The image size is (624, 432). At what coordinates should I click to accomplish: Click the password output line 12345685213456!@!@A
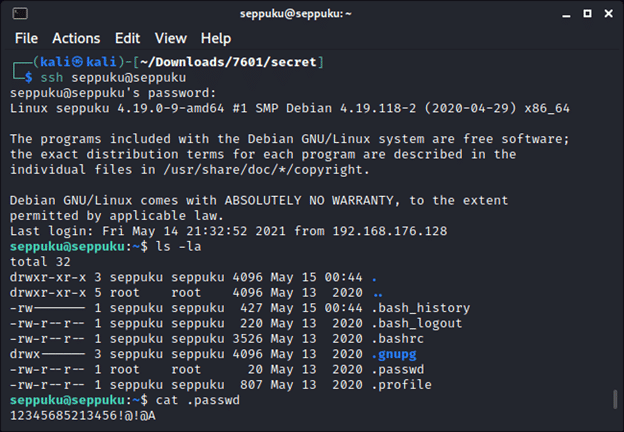click(82, 415)
